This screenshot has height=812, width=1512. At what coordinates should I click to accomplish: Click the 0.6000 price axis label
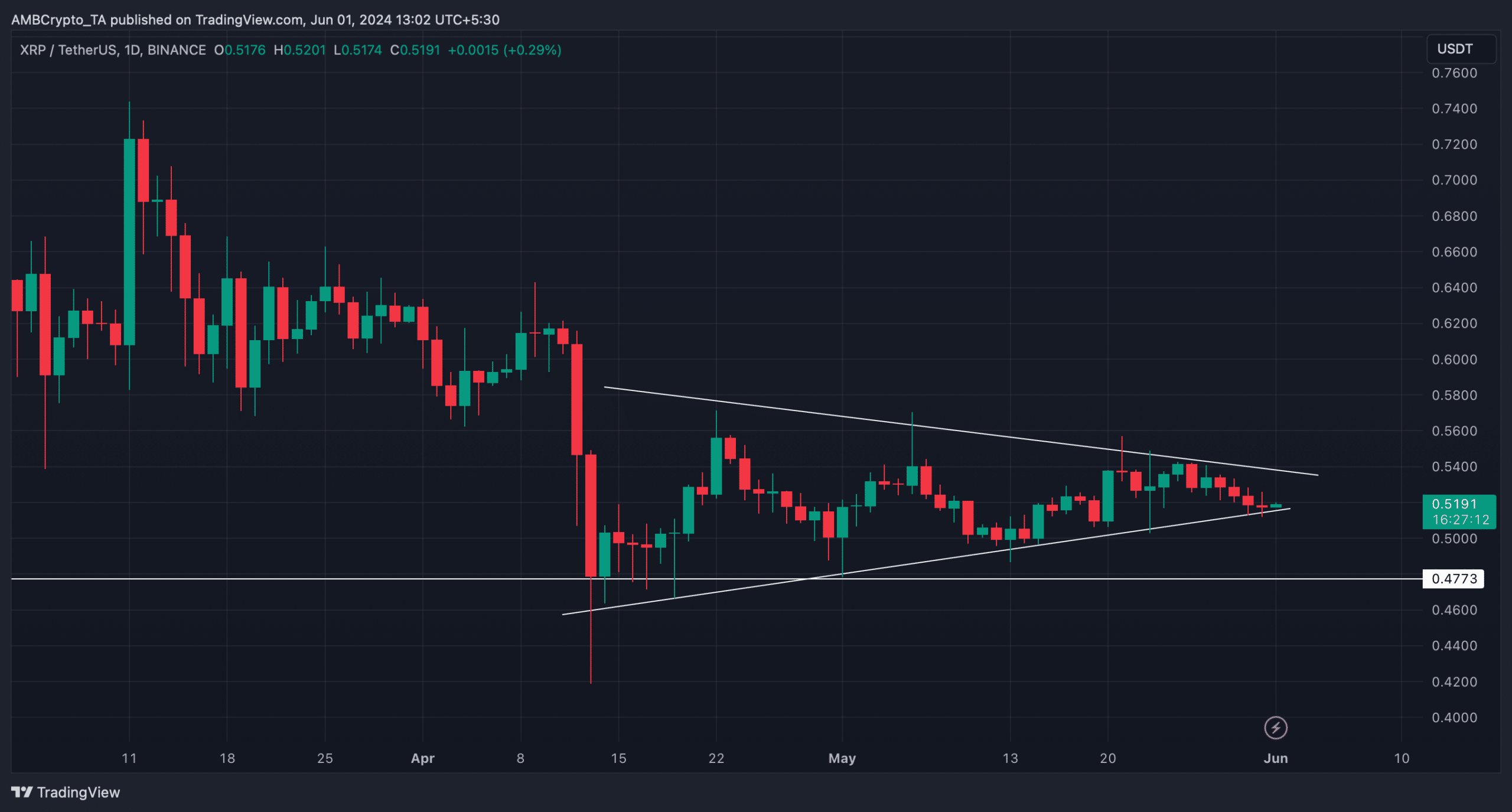pyautogui.click(x=1454, y=360)
